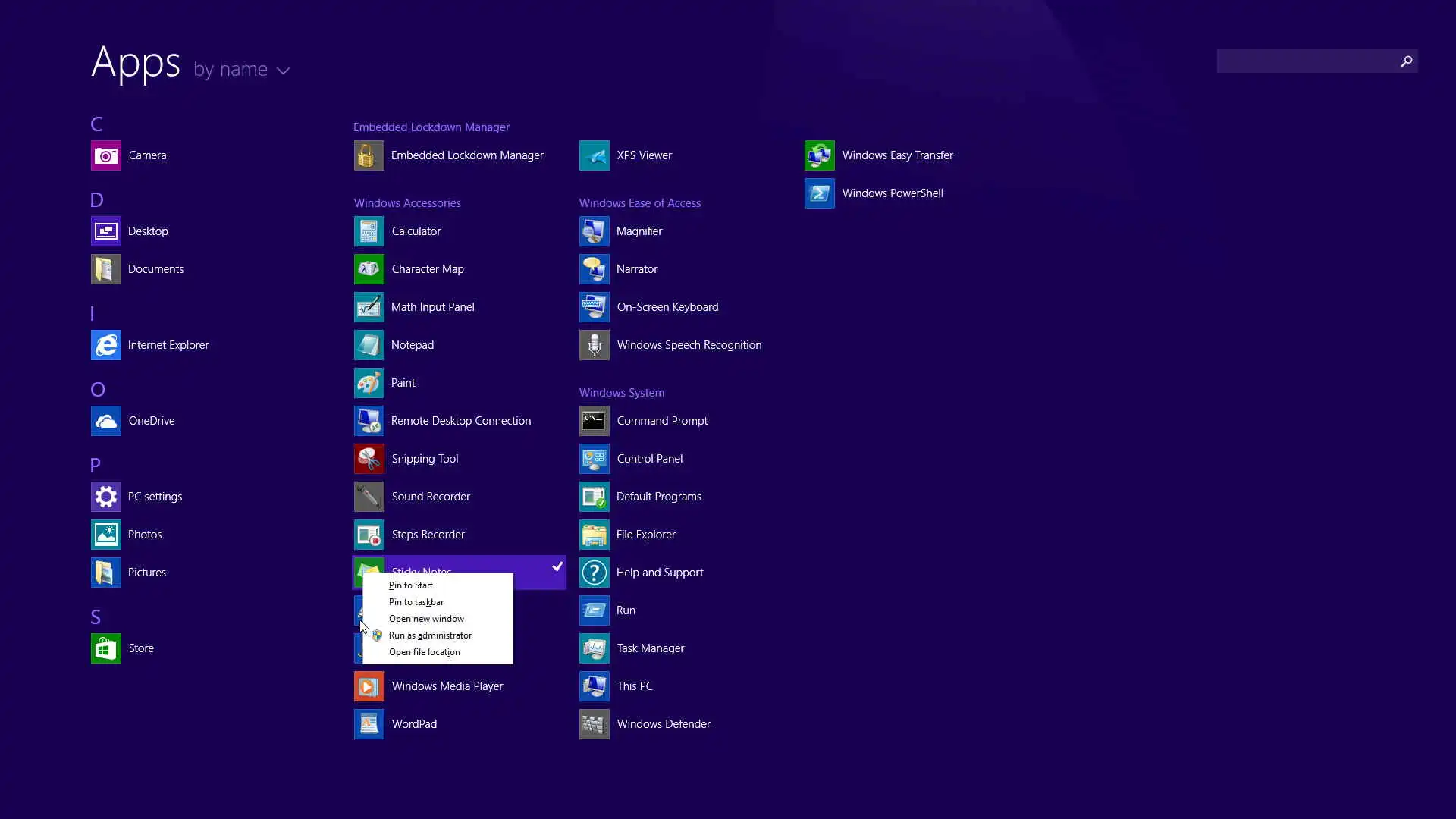Uncheck the selected Sticky Notes checkmark
The width and height of the screenshot is (1456, 819).
point(557,566)
